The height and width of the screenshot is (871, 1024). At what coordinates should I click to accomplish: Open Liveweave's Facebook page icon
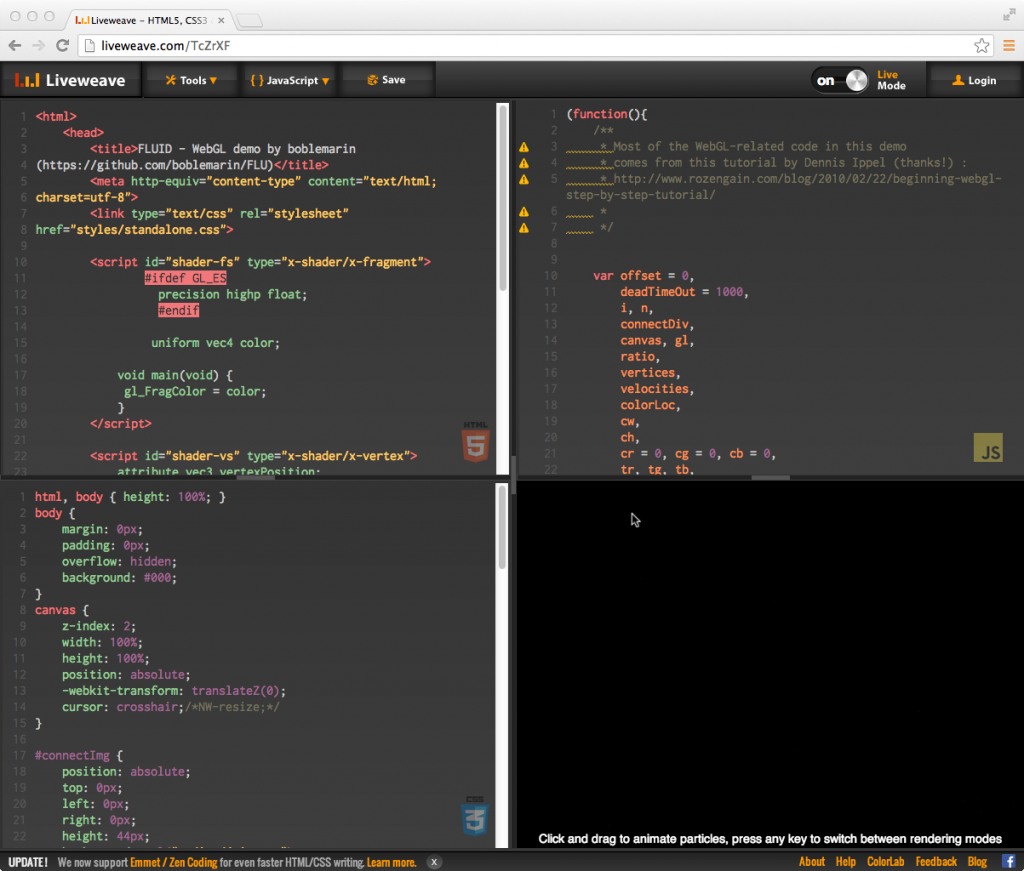click(x=1008, y=861)
